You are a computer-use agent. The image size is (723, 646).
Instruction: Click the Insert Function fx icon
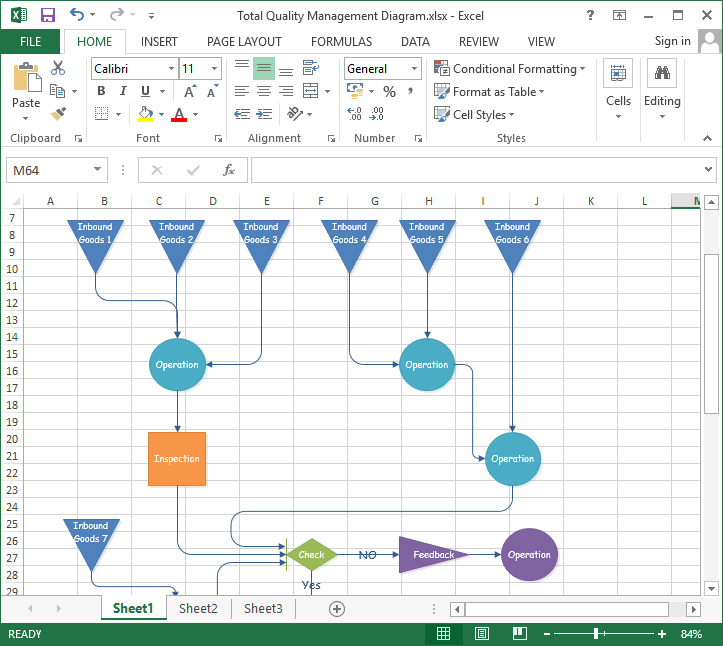(229, 170)
